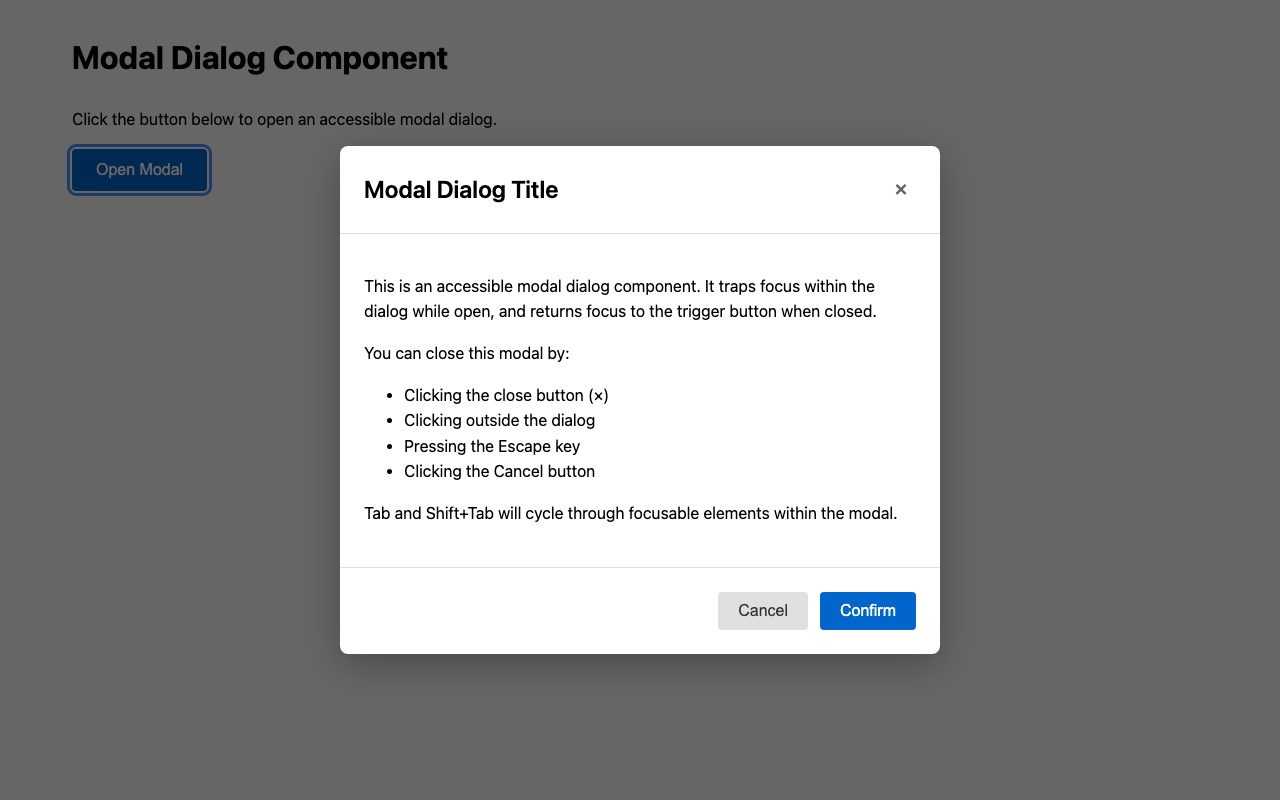Click the 'Clicking the Cancel button' list item

[499, 471]
